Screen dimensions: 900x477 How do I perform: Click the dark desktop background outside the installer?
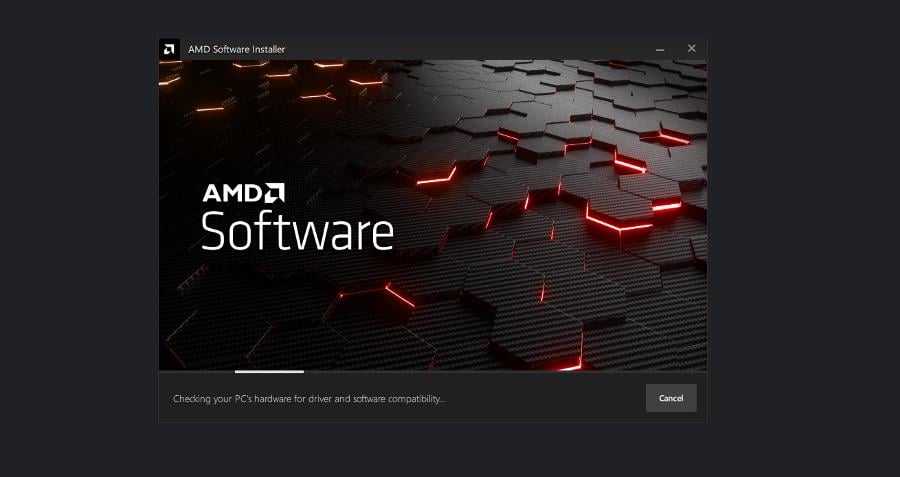pyautogui.click(x=804, y=230)
